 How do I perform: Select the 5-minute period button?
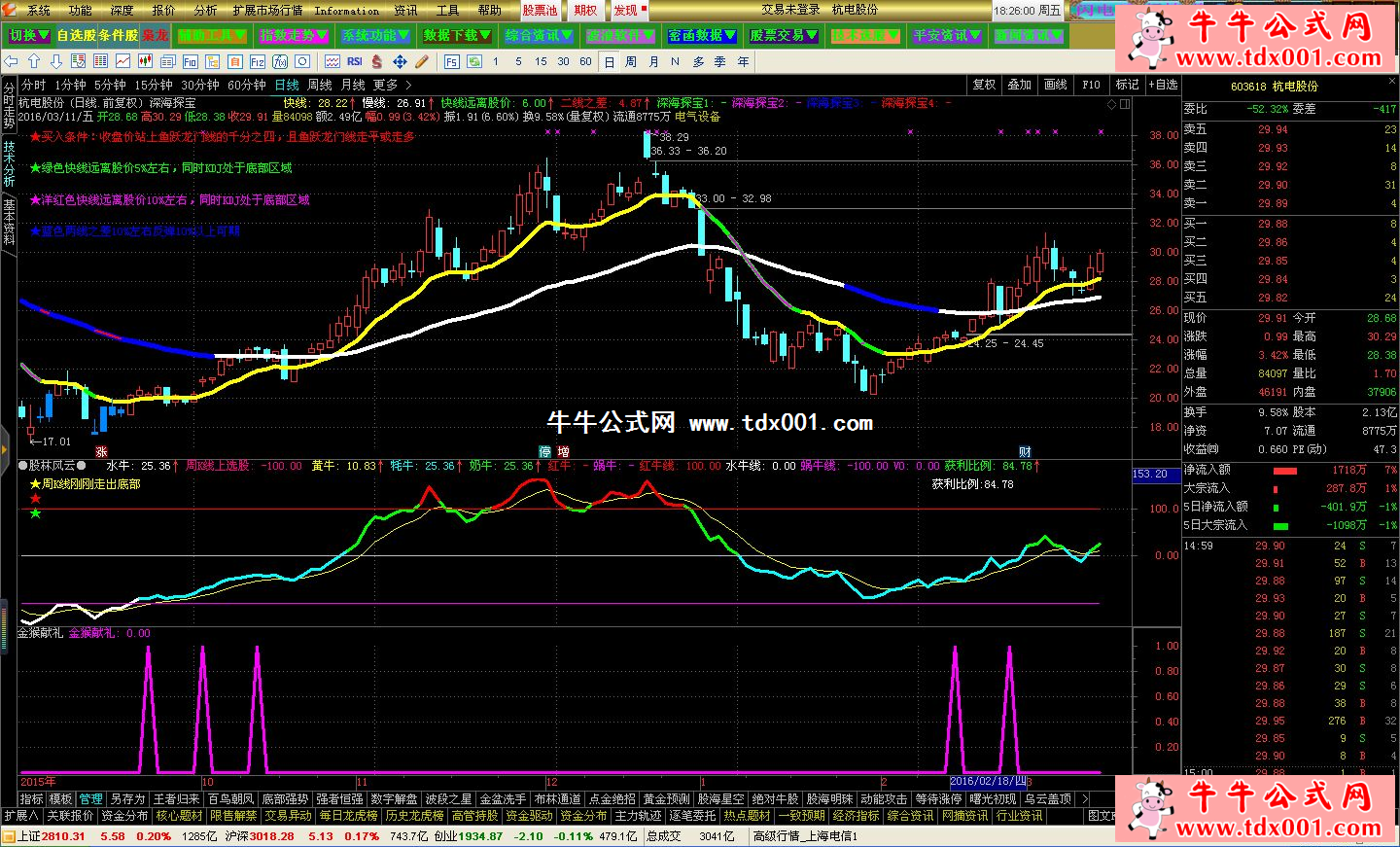click(x=518, y=61)
